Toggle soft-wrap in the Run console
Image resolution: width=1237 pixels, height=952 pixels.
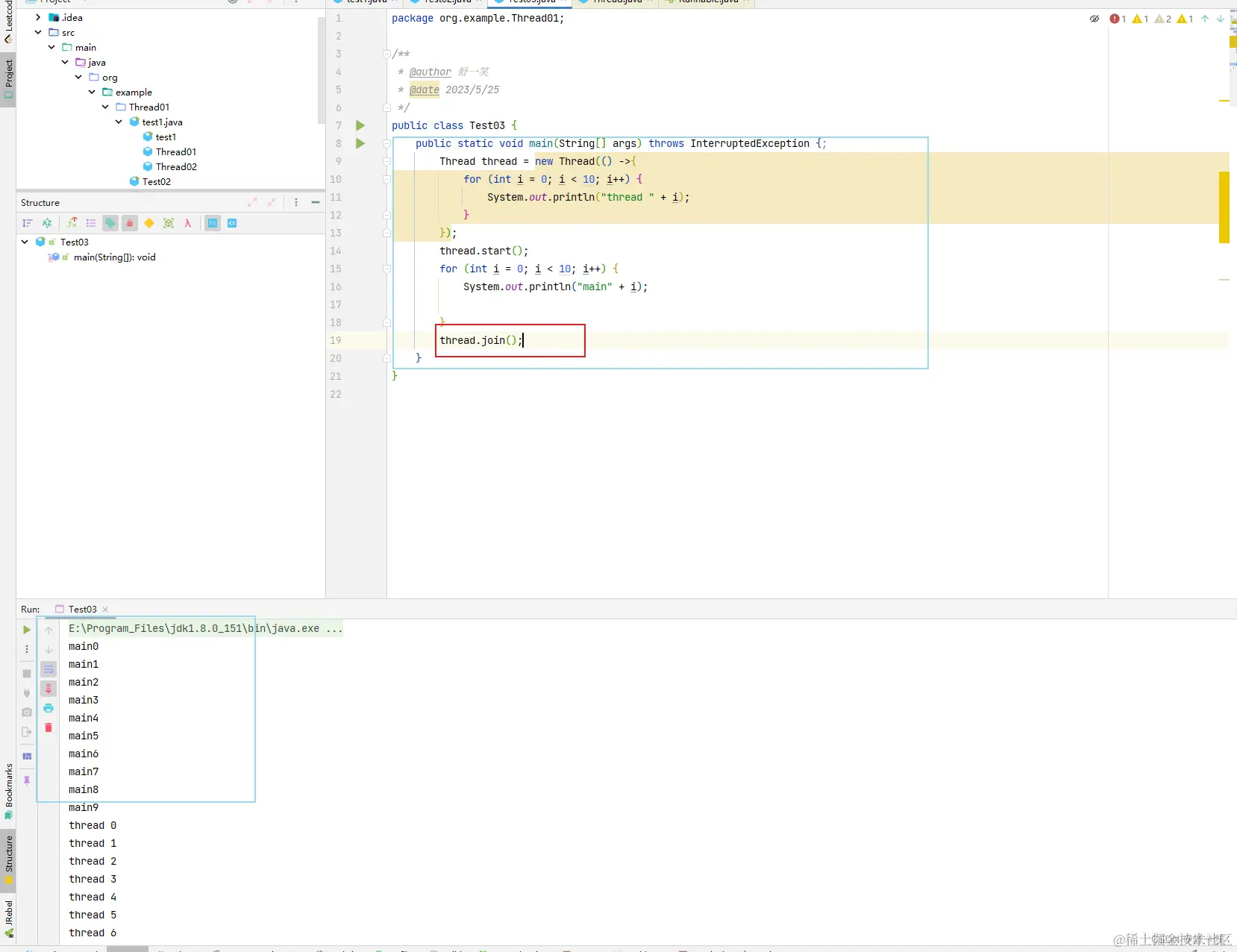[x=48, y=669]
